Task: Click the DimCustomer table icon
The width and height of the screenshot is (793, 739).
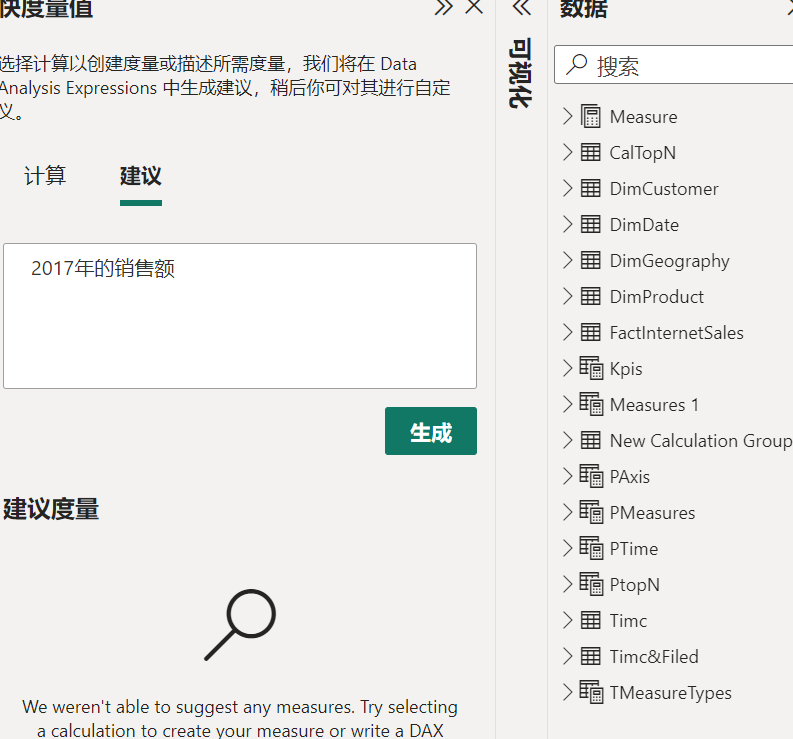Action: pos(591,188)
